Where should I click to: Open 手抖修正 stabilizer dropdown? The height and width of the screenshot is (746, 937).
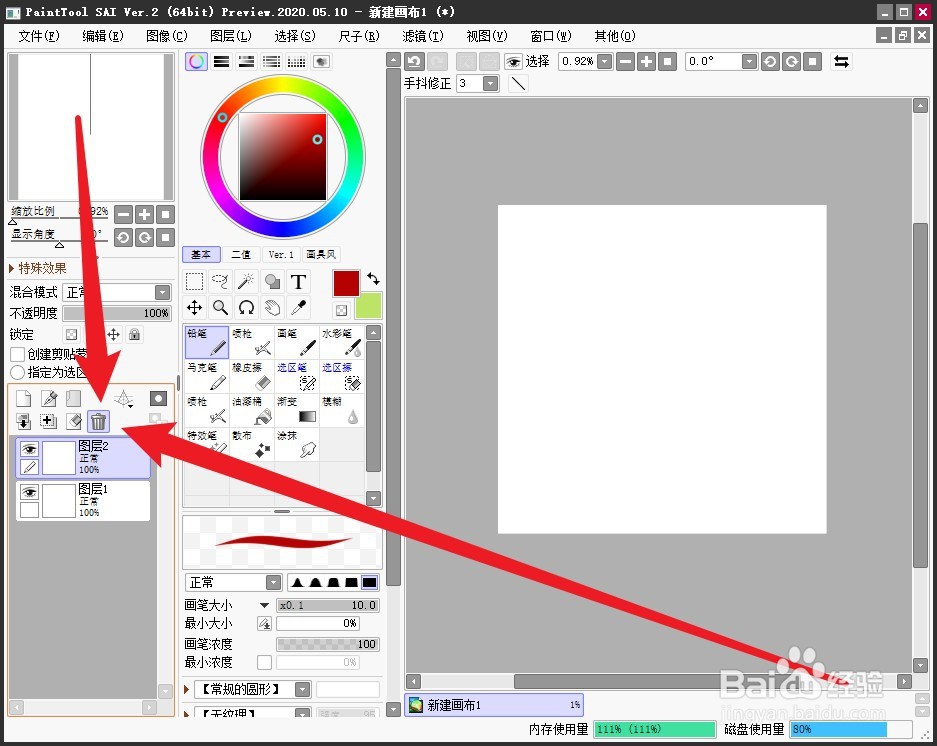(x=491, y=83)
